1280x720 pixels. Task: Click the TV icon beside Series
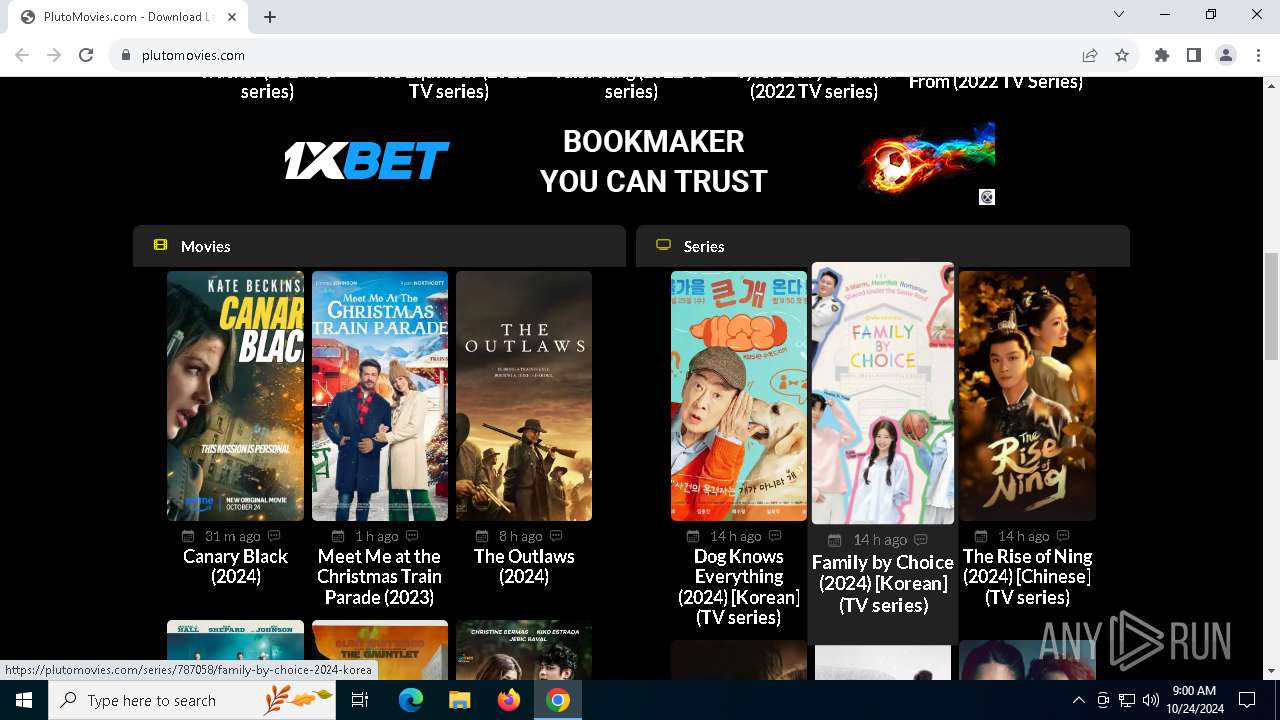pyautogui.click(x=663, y=245)
